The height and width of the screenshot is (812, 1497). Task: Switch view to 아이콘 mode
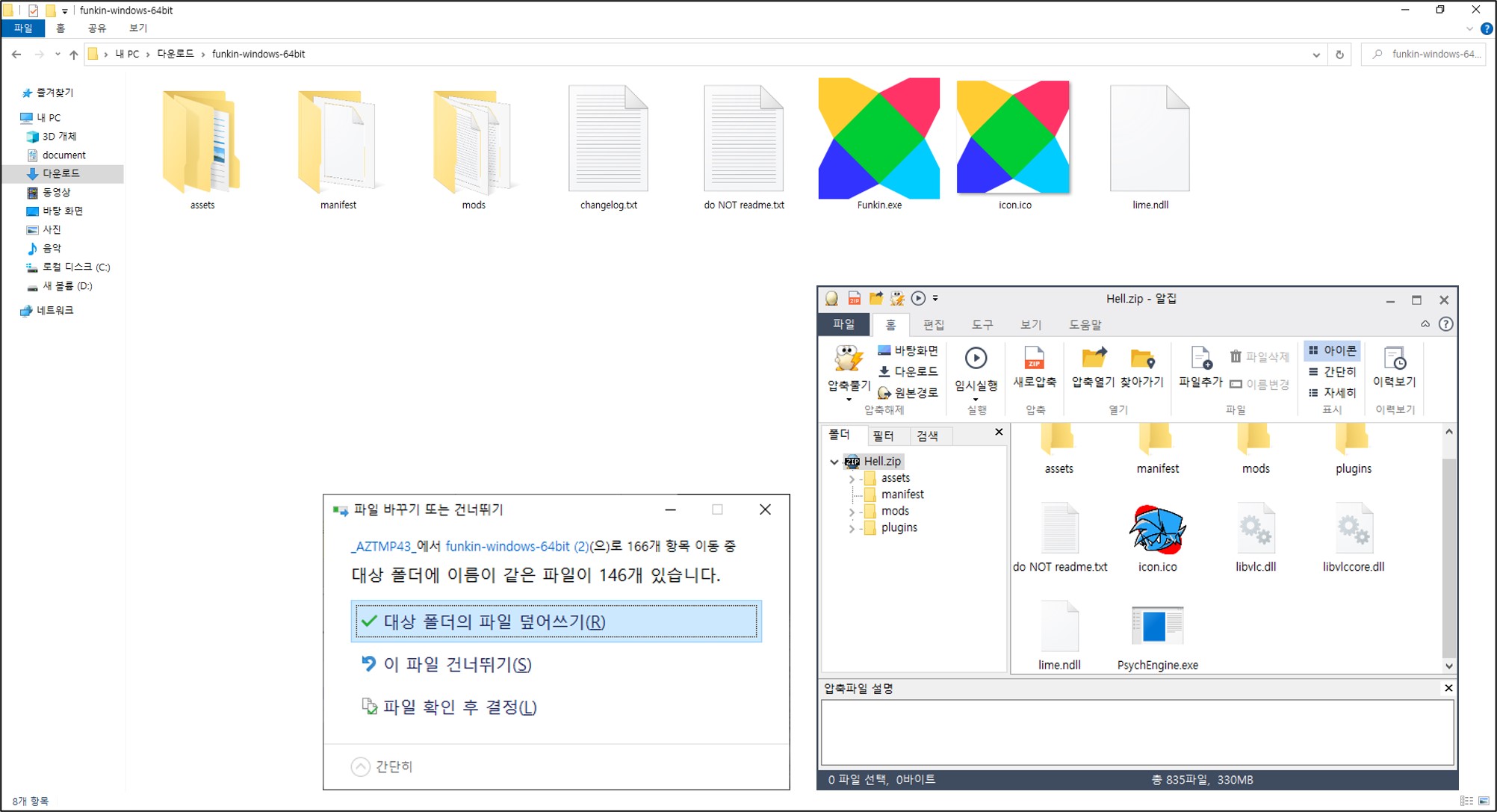(1333, 350)
